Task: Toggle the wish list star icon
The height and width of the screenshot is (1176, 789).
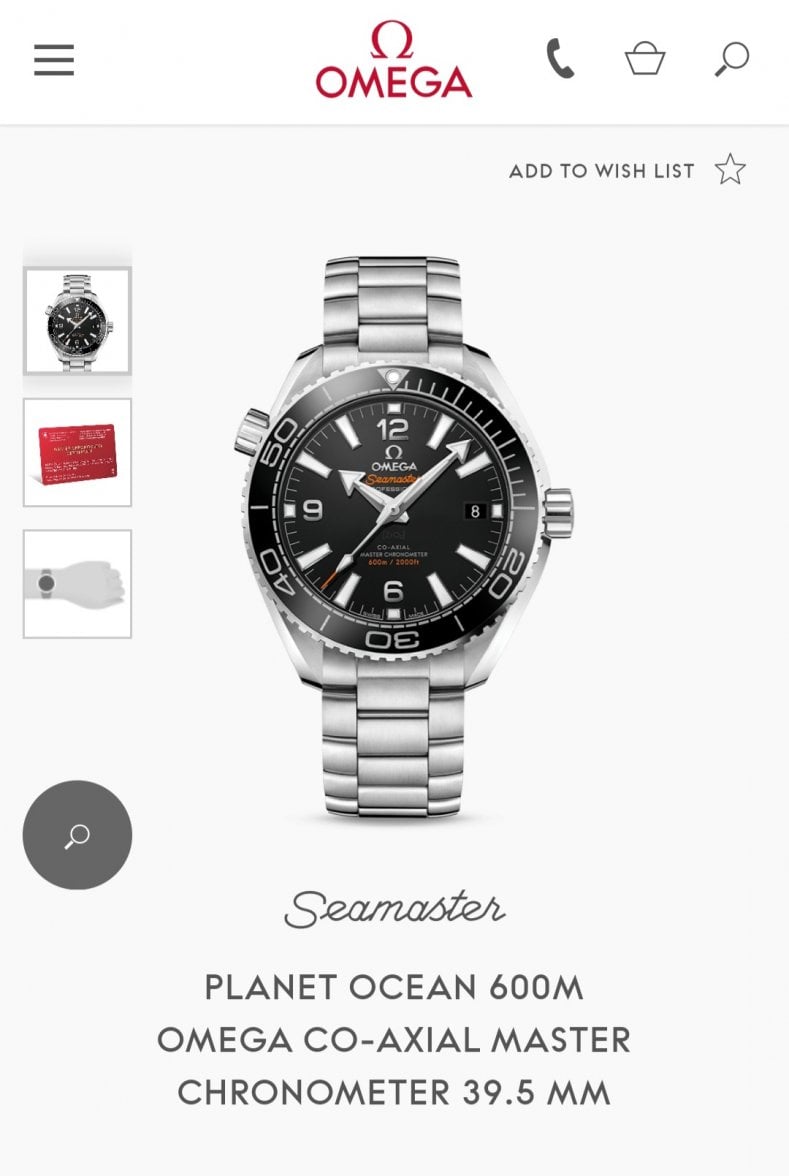Action: tap(730, 170)
